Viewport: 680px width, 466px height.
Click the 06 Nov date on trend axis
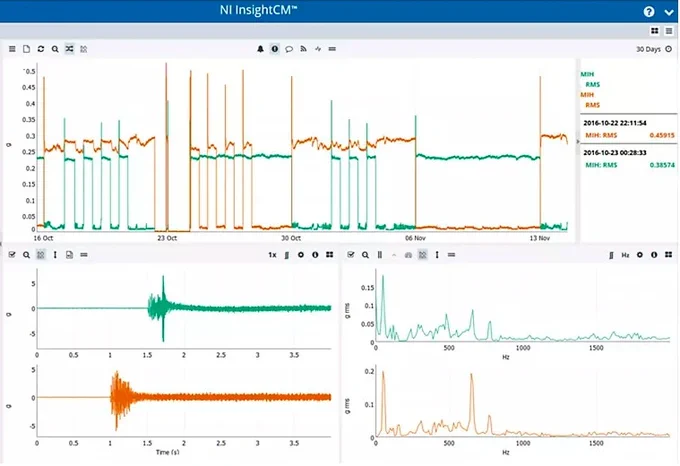(415, 238)
